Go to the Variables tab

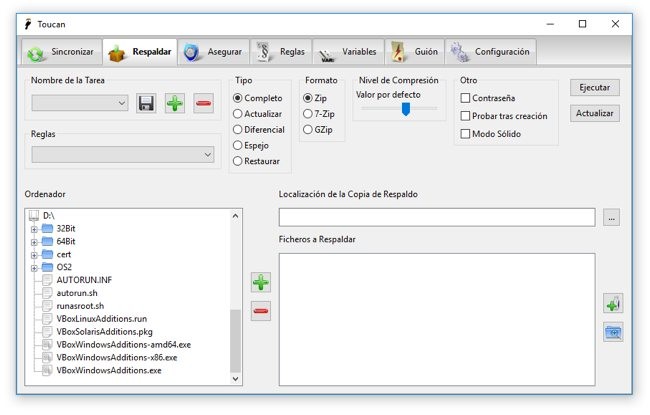coord(349,52)
